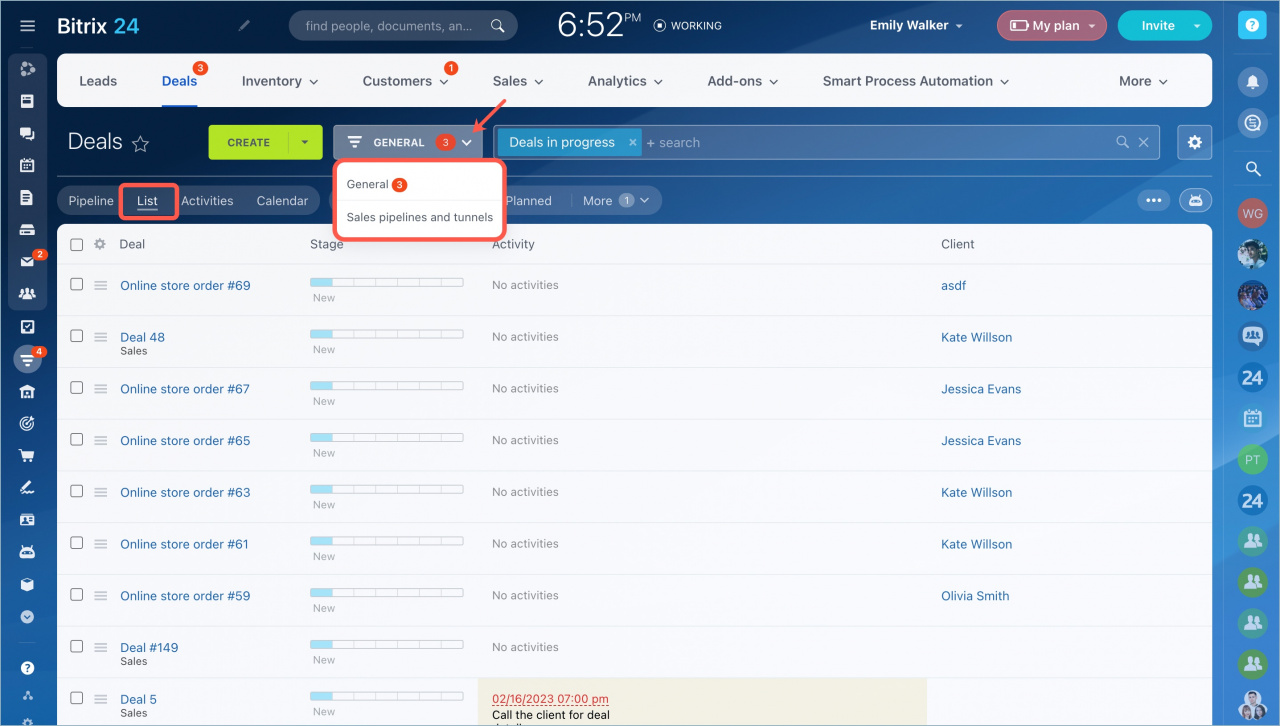Open deal list settings gear button
1280x726 pixels.
point(1194,143)
